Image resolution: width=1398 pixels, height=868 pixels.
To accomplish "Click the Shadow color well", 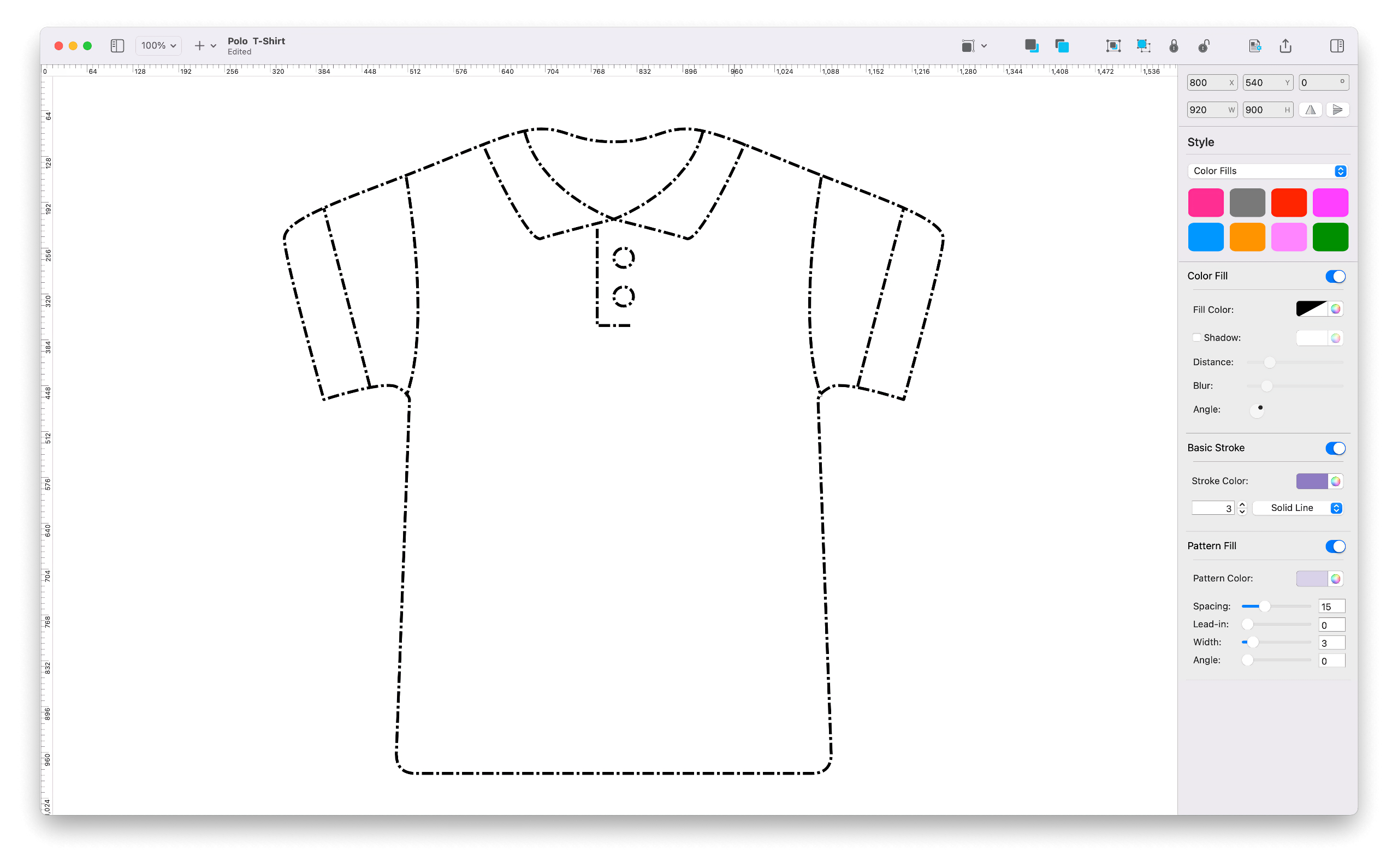I will (x=1312, y=338).
